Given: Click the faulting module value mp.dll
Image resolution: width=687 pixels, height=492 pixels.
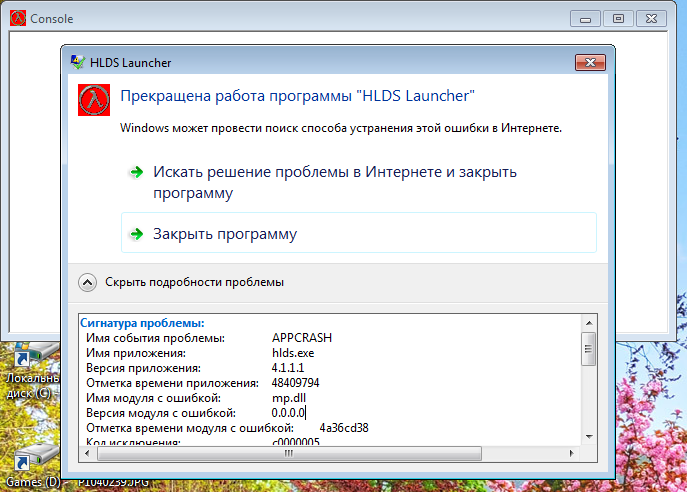Looking at the screenshot, I should pos(288,398).
